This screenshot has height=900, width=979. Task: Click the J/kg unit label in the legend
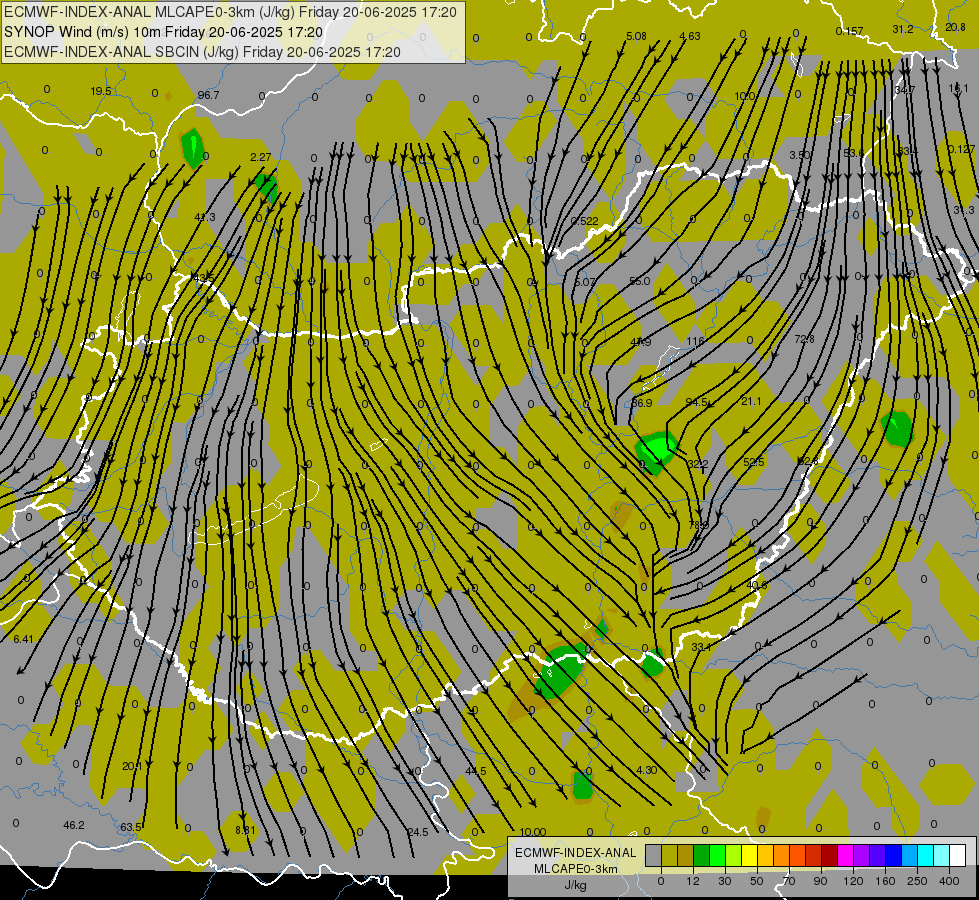[x=576, y=885]
